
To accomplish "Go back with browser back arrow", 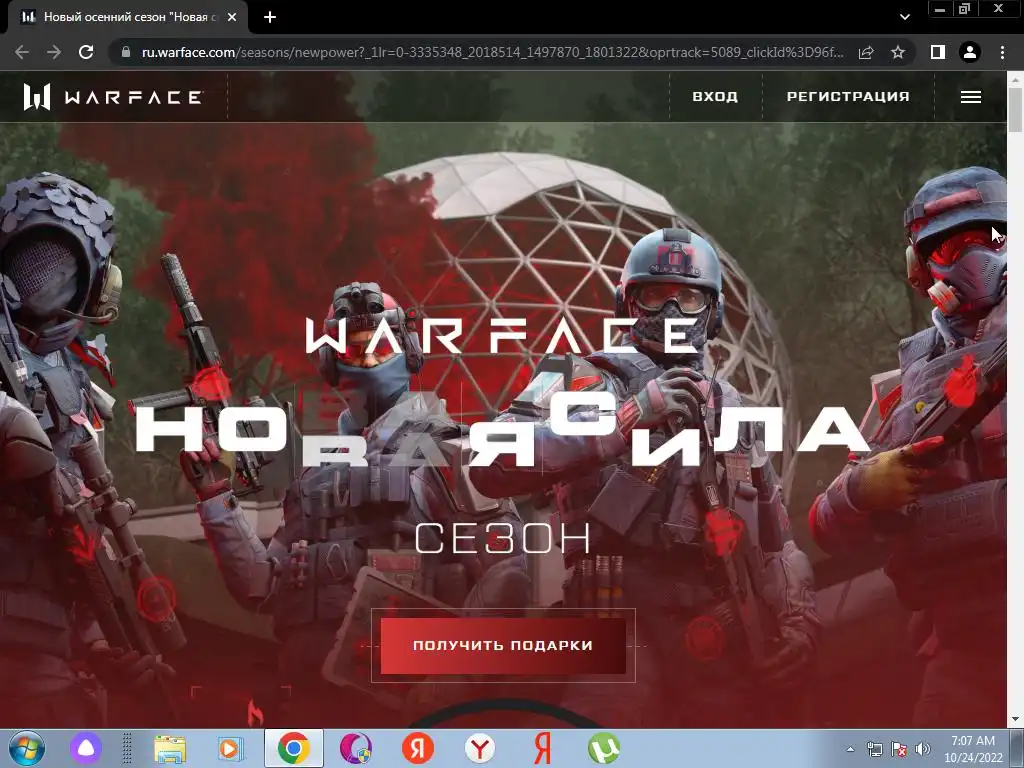I will [x=22, y=52].
